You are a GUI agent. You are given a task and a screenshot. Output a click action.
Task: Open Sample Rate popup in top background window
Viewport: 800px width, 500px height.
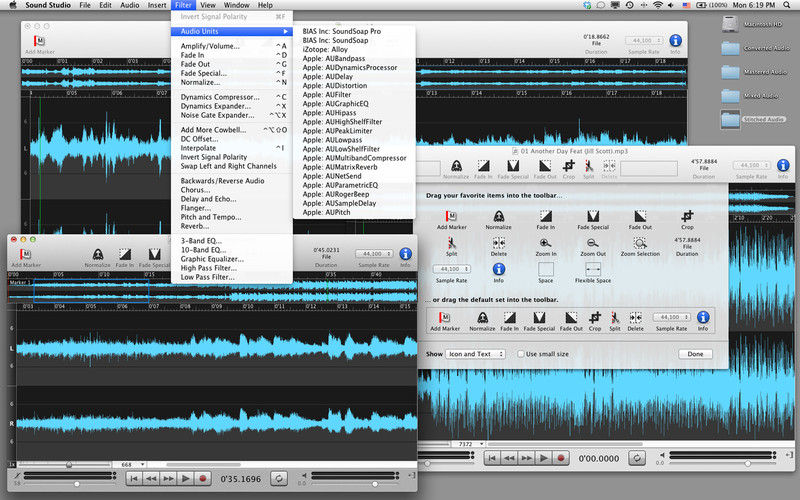(644, 40)
